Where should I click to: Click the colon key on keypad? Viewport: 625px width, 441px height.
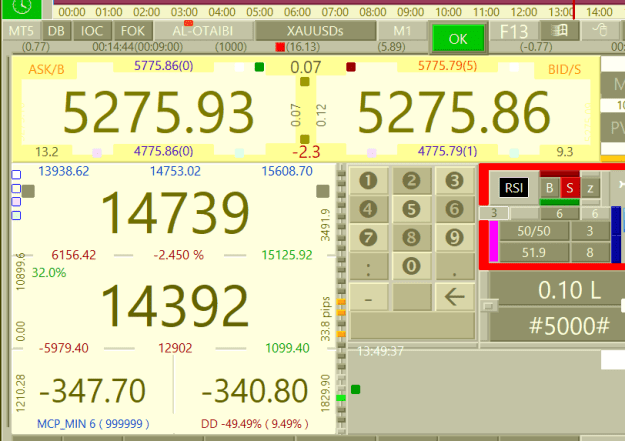coord(369,268)
